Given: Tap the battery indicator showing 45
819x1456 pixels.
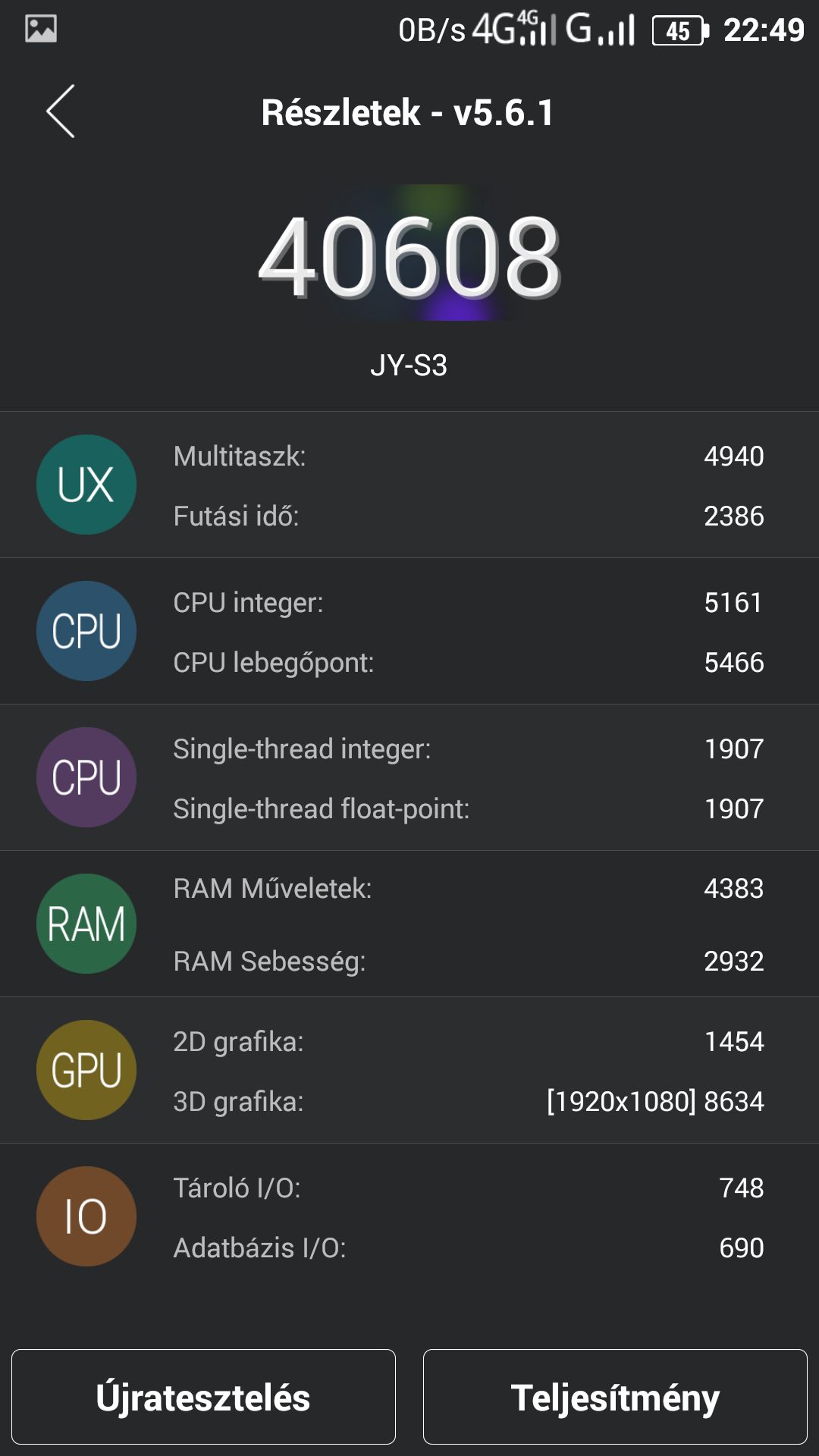Looking at the screenshot, I should 680,30.
